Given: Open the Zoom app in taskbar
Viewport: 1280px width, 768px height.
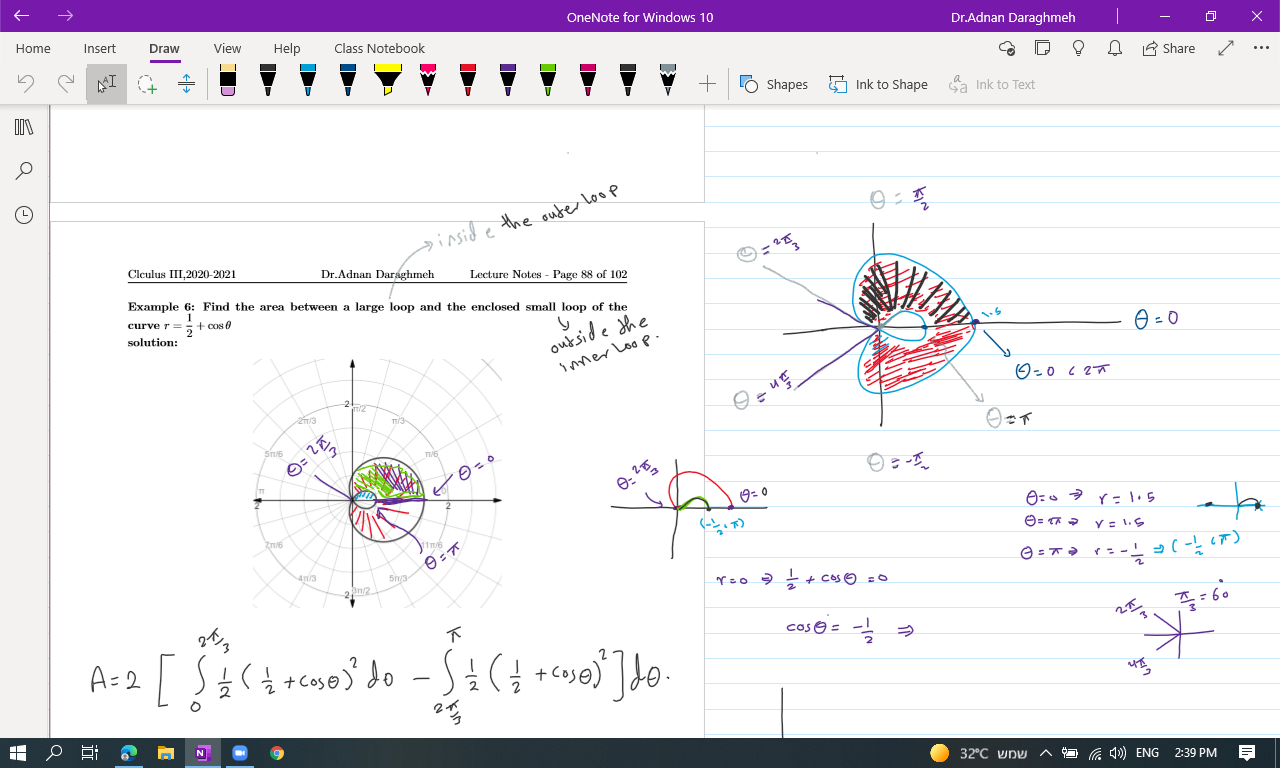Looking at the screenshot, I should pos(240,753).
